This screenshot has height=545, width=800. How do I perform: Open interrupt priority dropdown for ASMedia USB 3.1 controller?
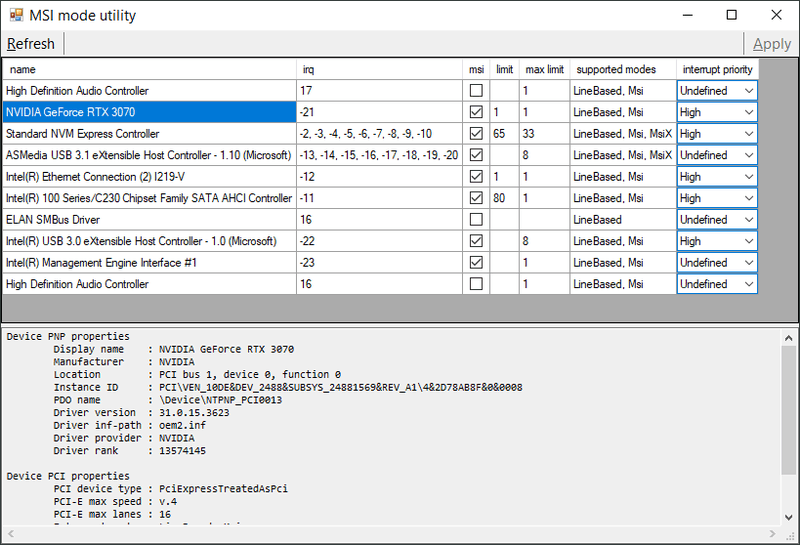(717, 155)
